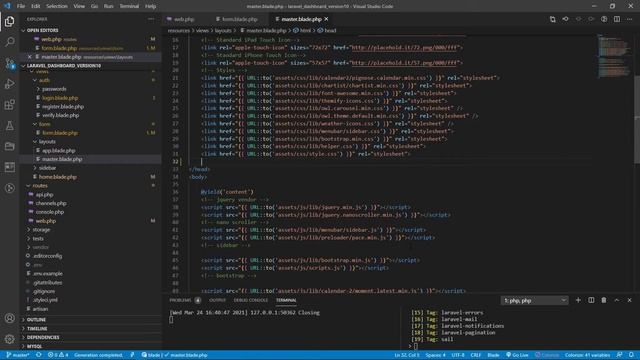The image size is (640, 360).
Task: Open app.blade.php in the layouts folder
Action: [59, 151]
